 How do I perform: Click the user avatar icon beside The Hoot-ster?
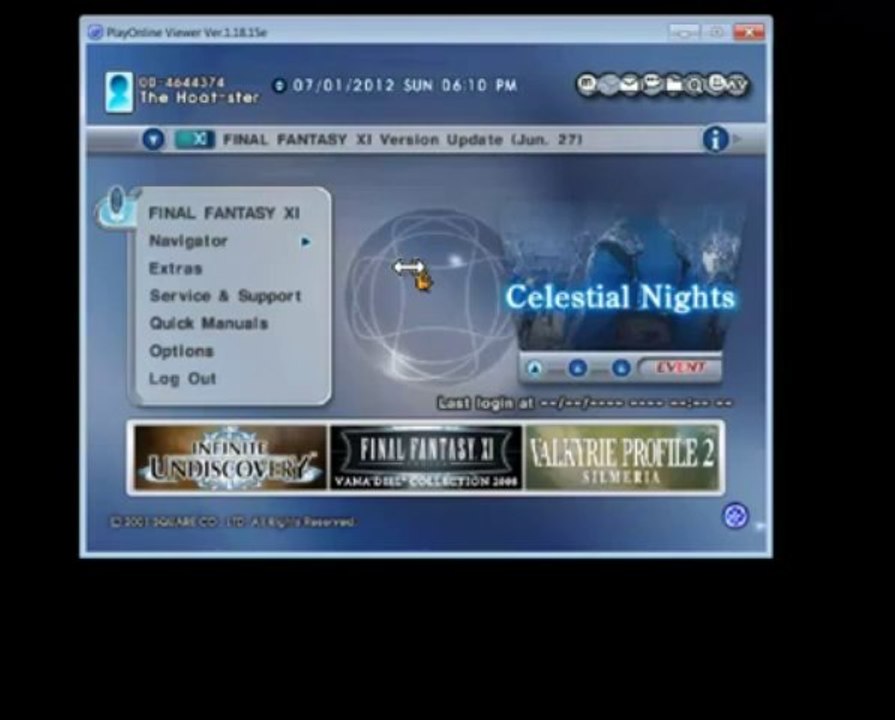pos(119,91)
